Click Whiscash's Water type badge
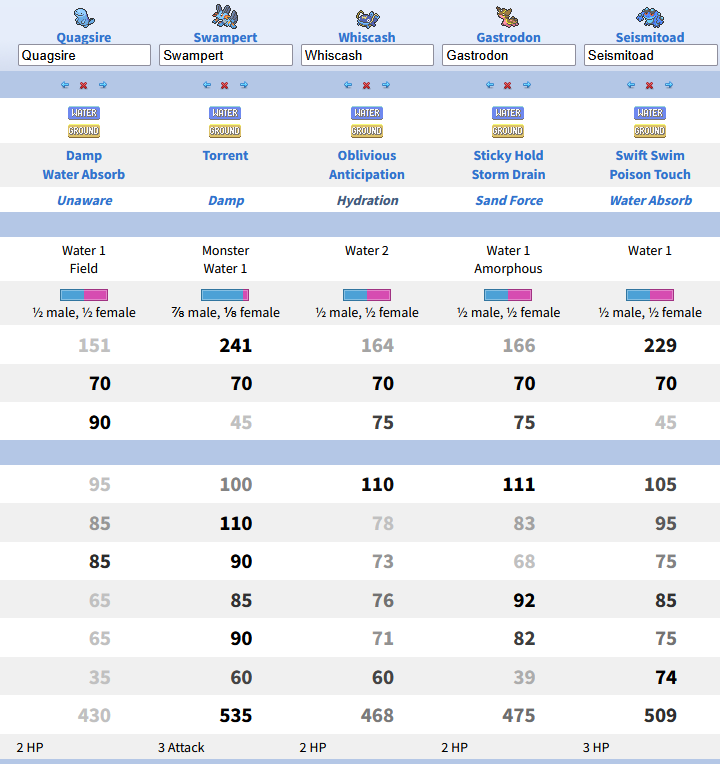The height and width of the screenshot is (764, 720). 367,113
